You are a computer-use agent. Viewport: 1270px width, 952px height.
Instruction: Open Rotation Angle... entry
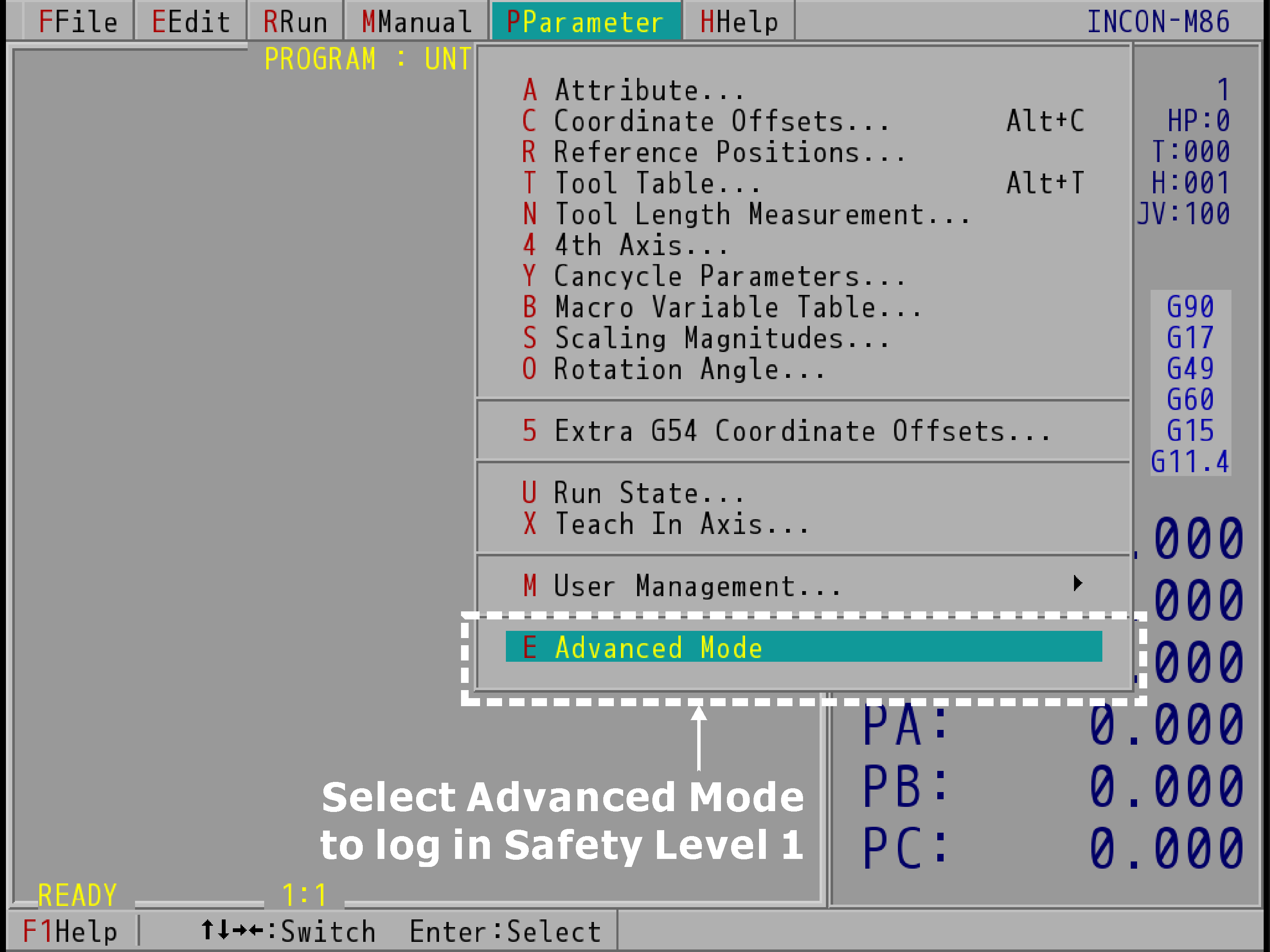(804, 369)
